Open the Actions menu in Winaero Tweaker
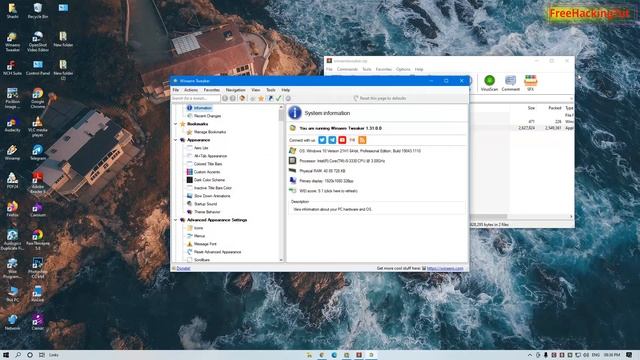 [191, 90]
